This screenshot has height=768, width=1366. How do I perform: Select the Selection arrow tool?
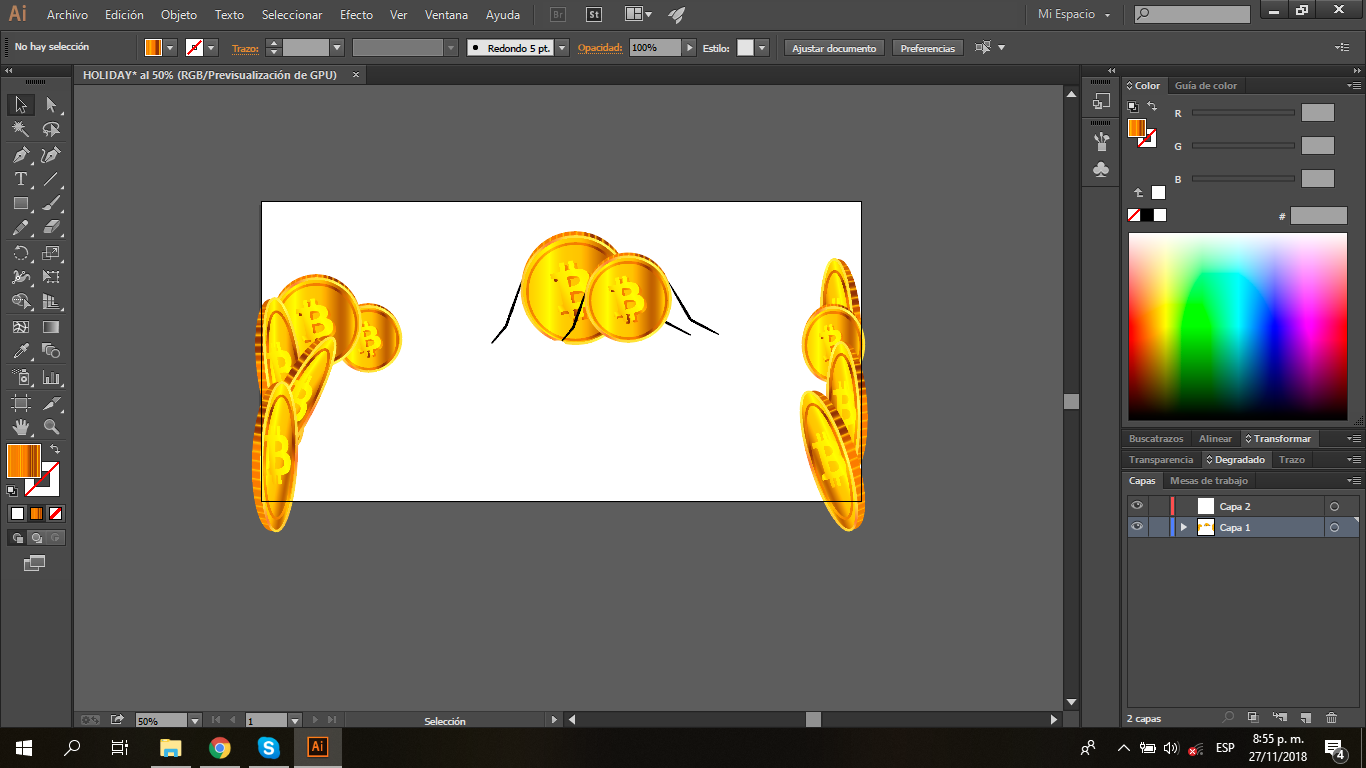(x=20, y=105)
